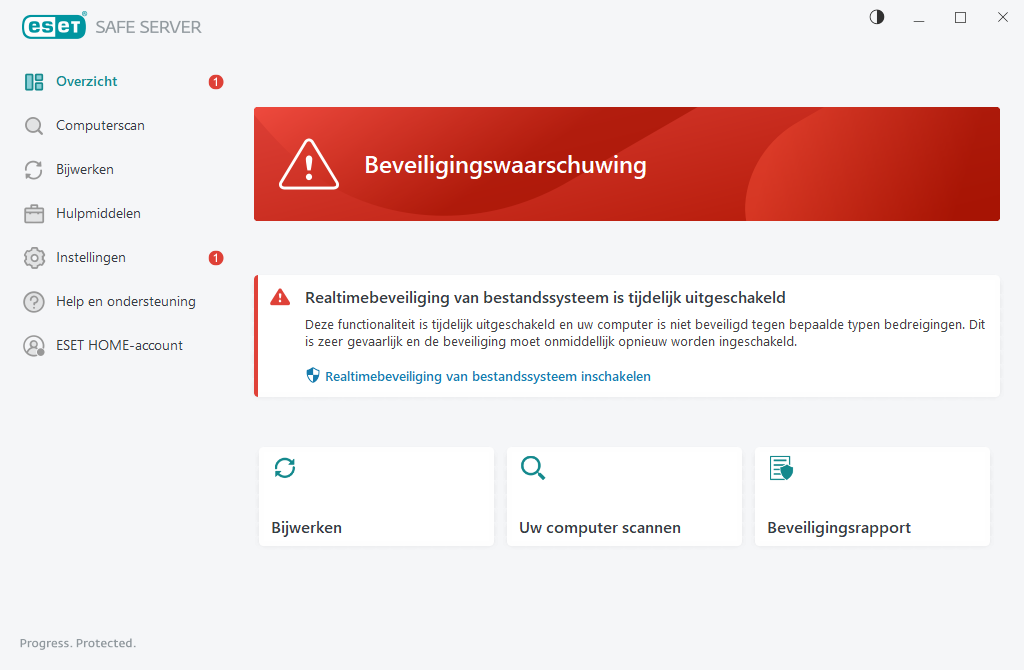
Task: Click the warning triangle in the red banner
Action: [309, 163]
